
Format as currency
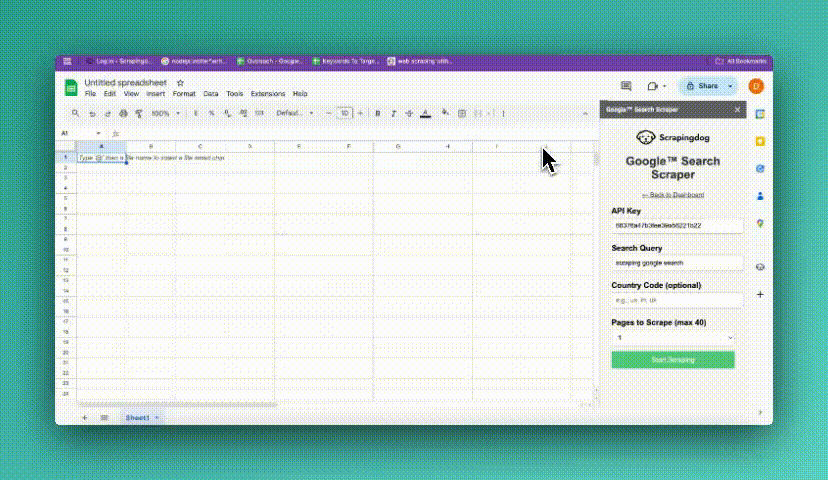(196, 114)
